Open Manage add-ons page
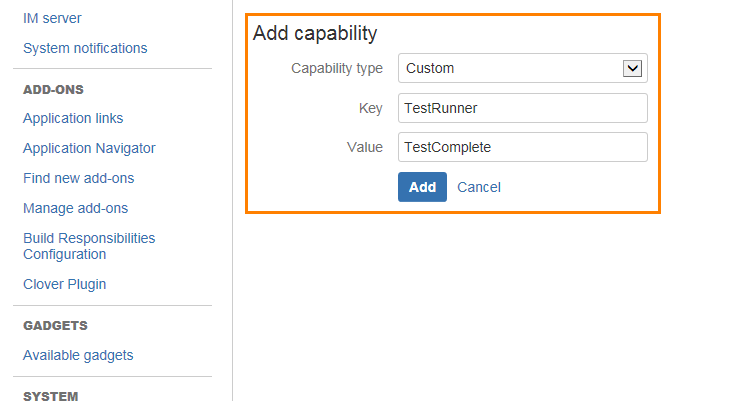The image size is (740, 401). [75, 208]
